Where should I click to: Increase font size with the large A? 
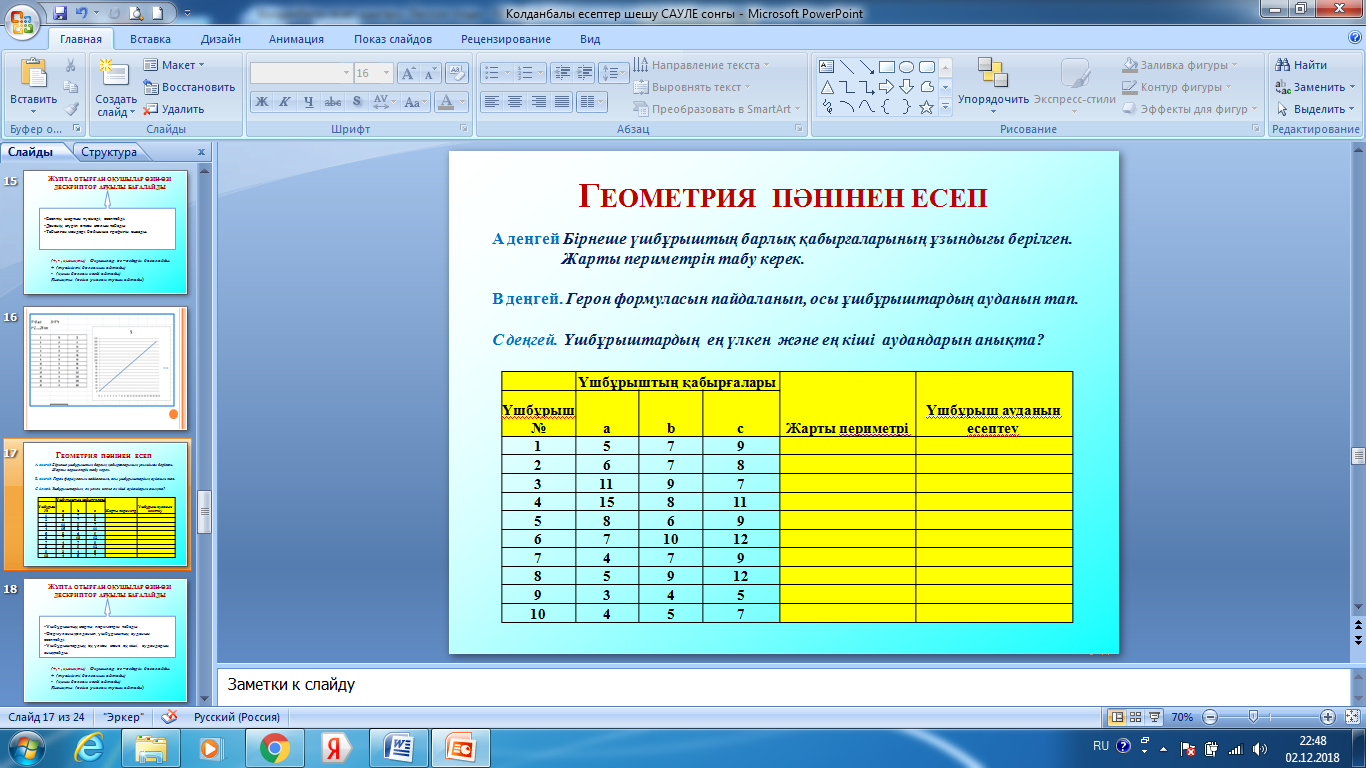408,73
